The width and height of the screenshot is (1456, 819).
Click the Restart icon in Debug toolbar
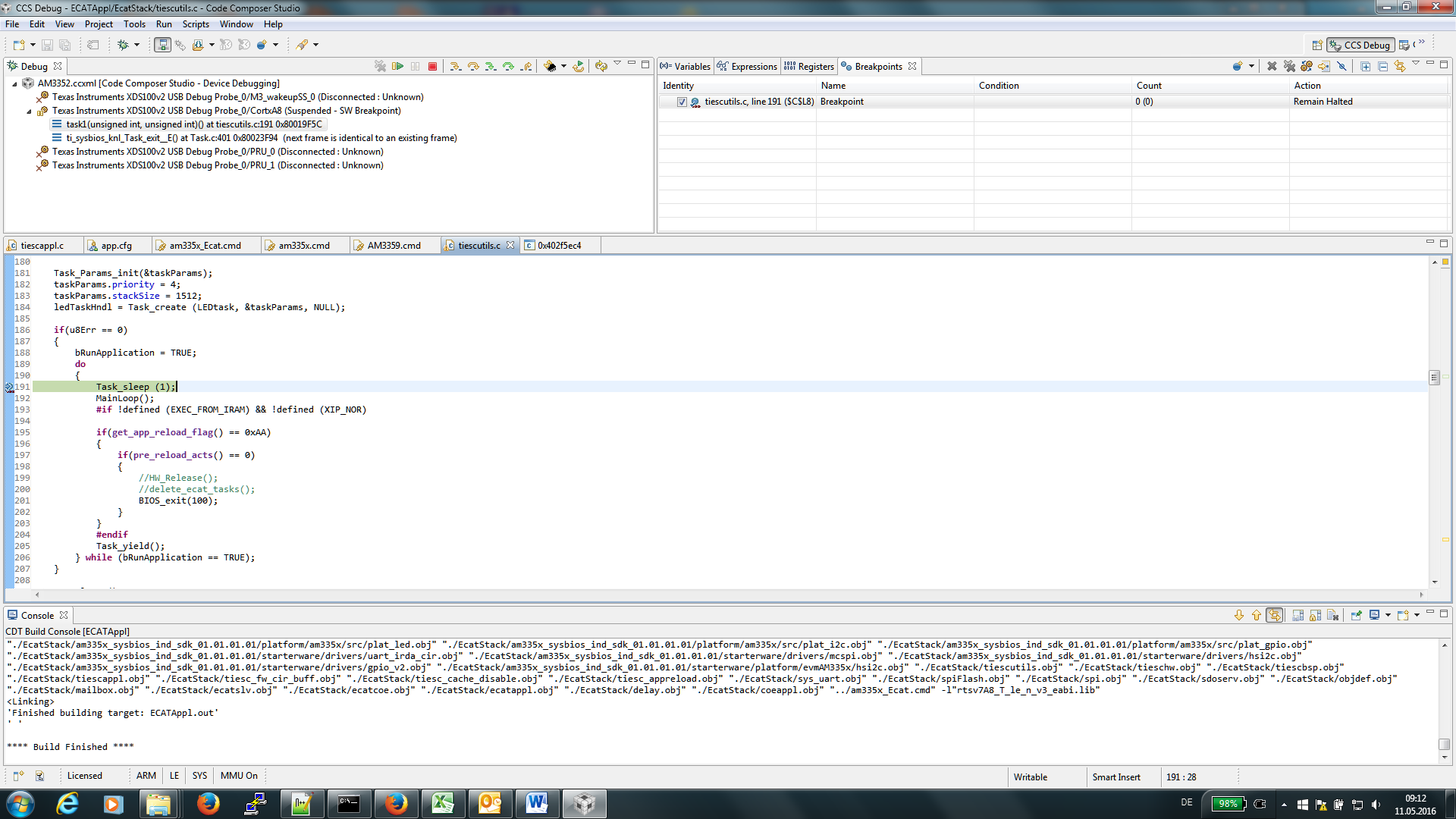(579, 67)
